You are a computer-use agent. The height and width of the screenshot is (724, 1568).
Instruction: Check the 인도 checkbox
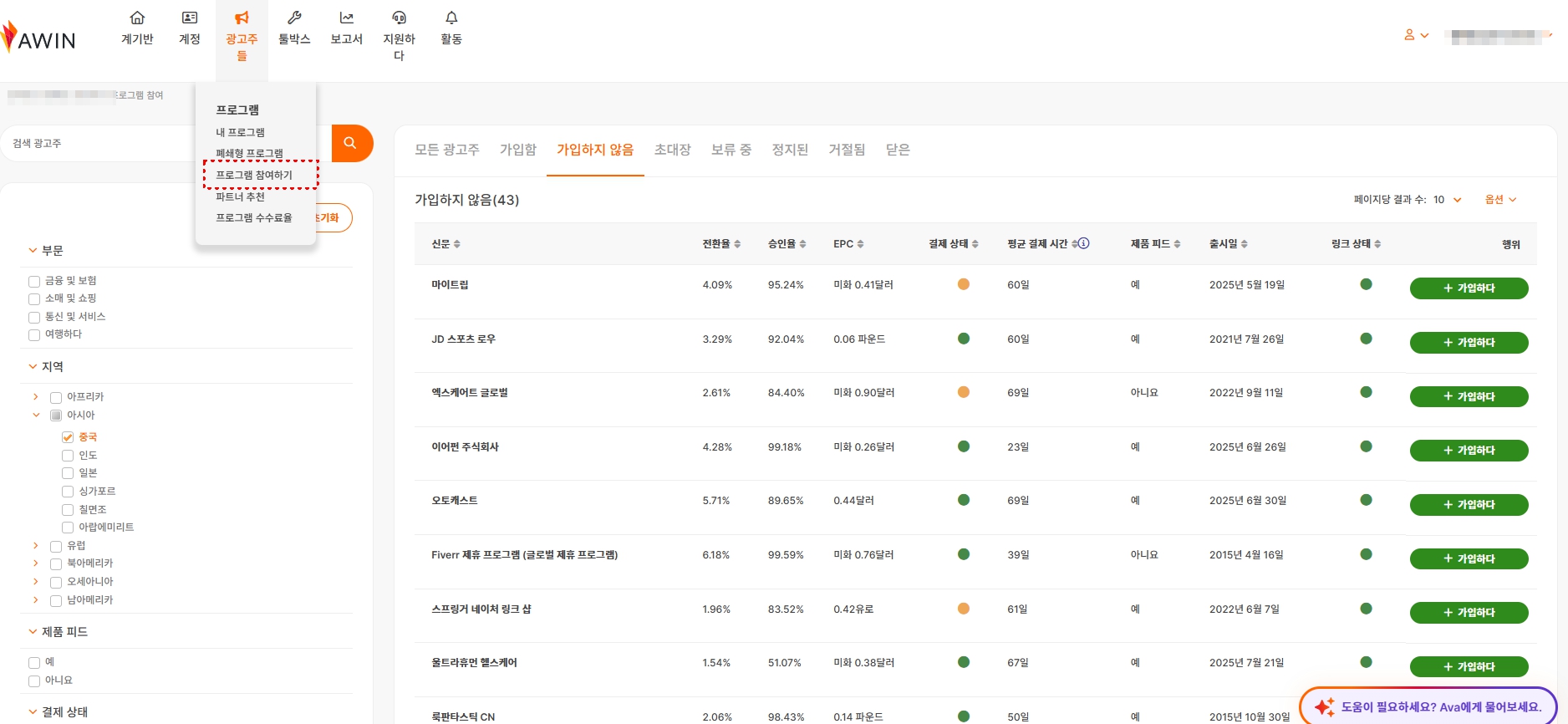pyautogui.click(x=68, y=456)
